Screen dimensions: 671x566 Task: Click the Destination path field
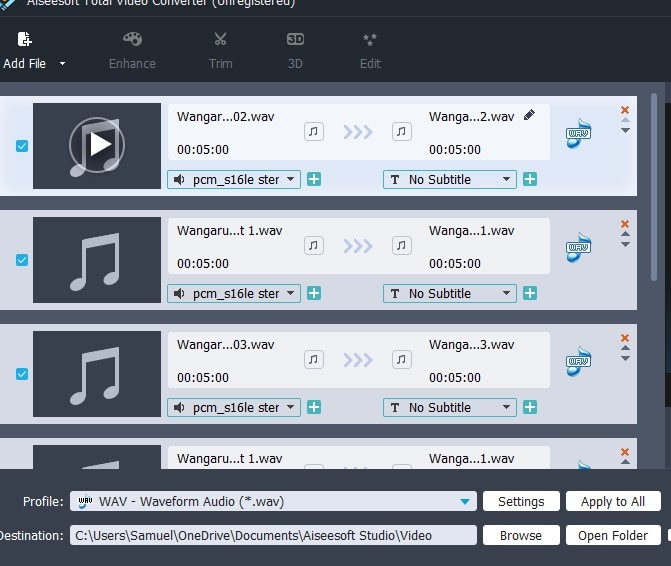coord(273,535)
